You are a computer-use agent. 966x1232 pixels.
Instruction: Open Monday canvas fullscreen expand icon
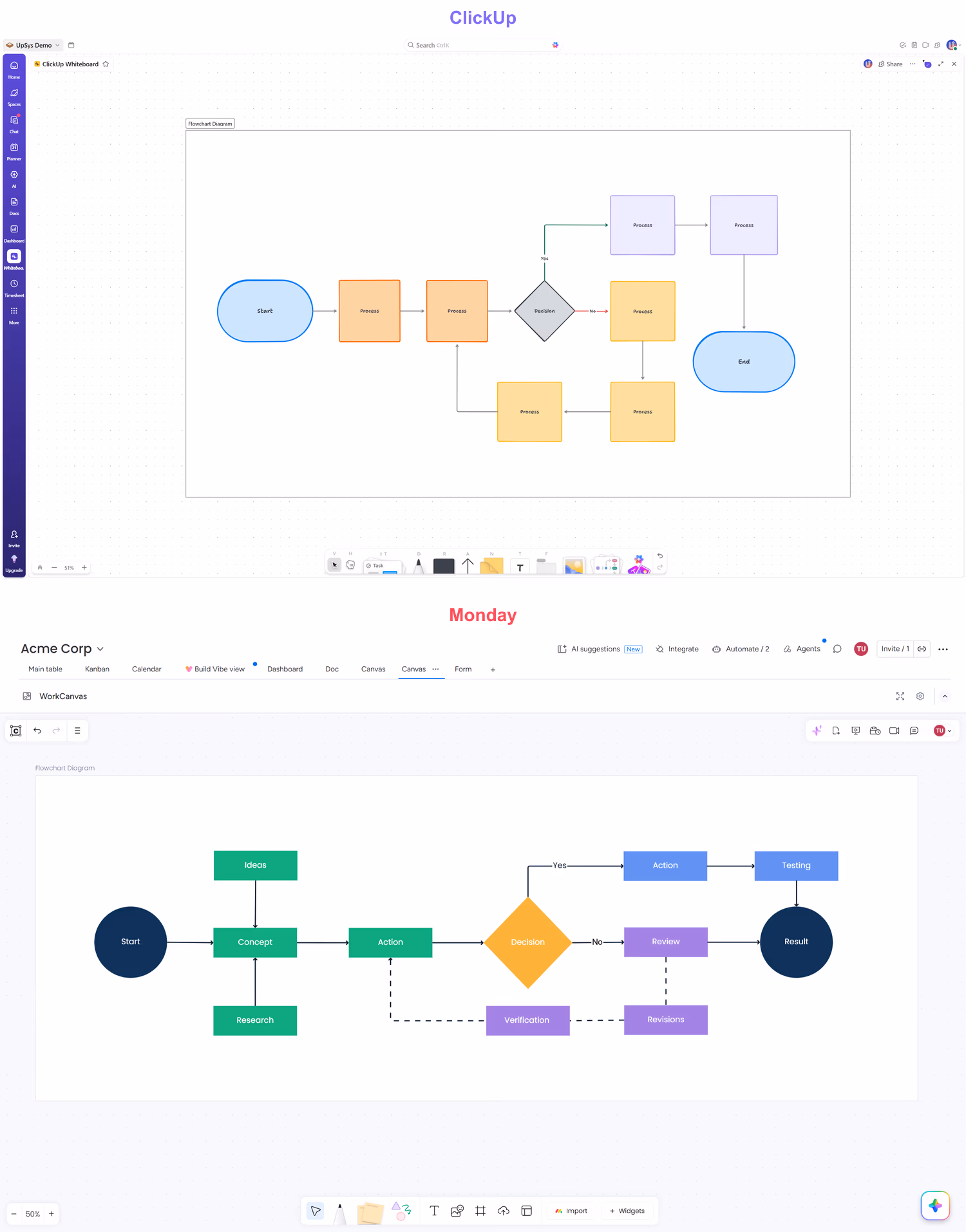pos(900,696)
